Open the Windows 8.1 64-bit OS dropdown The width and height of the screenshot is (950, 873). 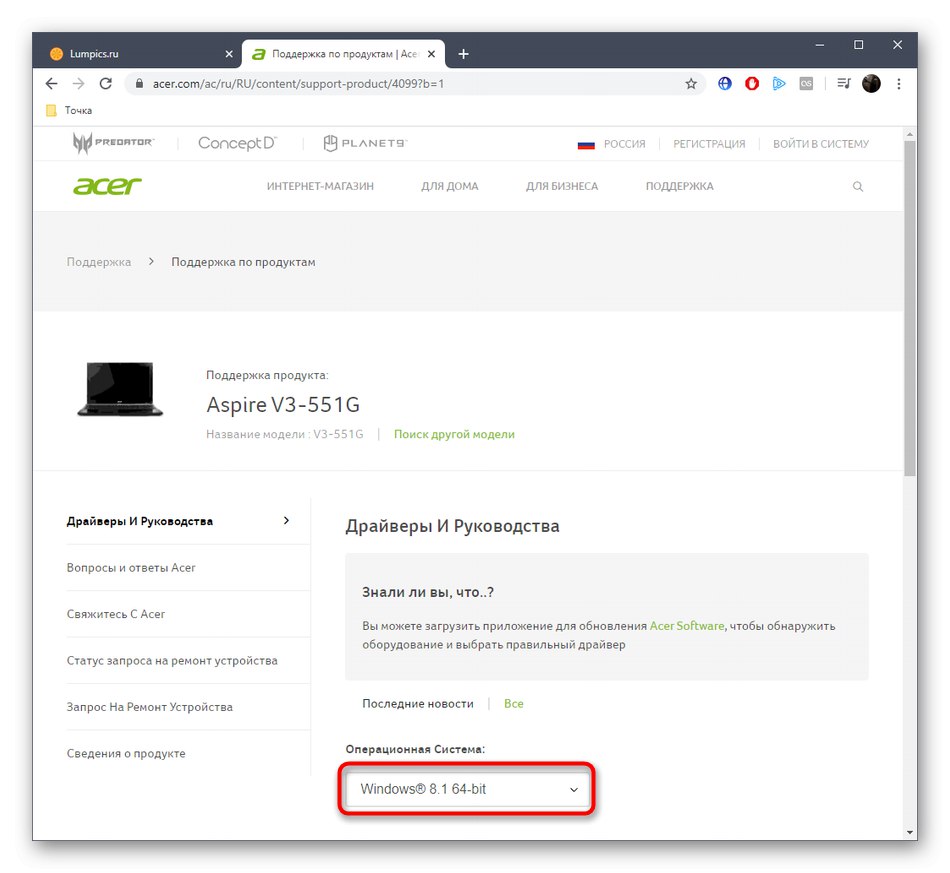(467, 789)
